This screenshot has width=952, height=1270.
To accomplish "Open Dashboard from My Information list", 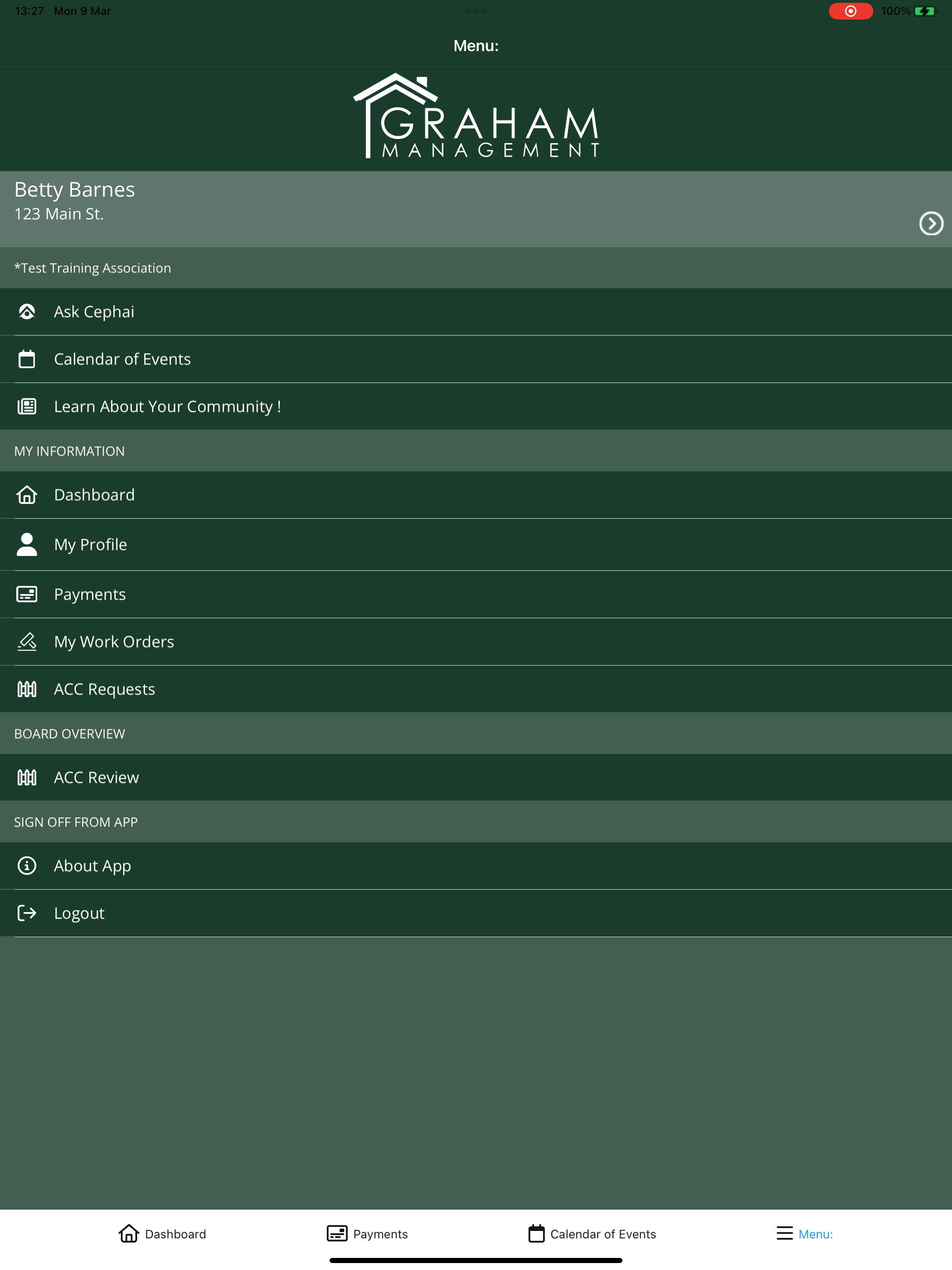I will pyautogui.click(x=476, y=494).
